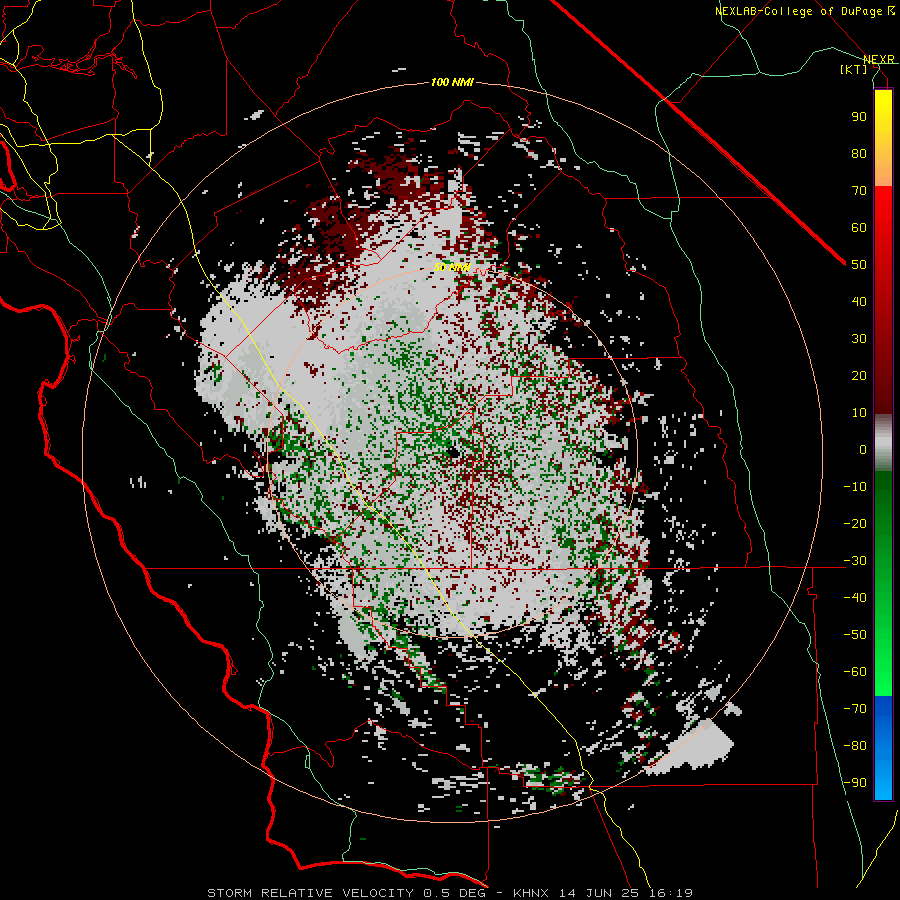Click the 40 value on the color scale

859,301
